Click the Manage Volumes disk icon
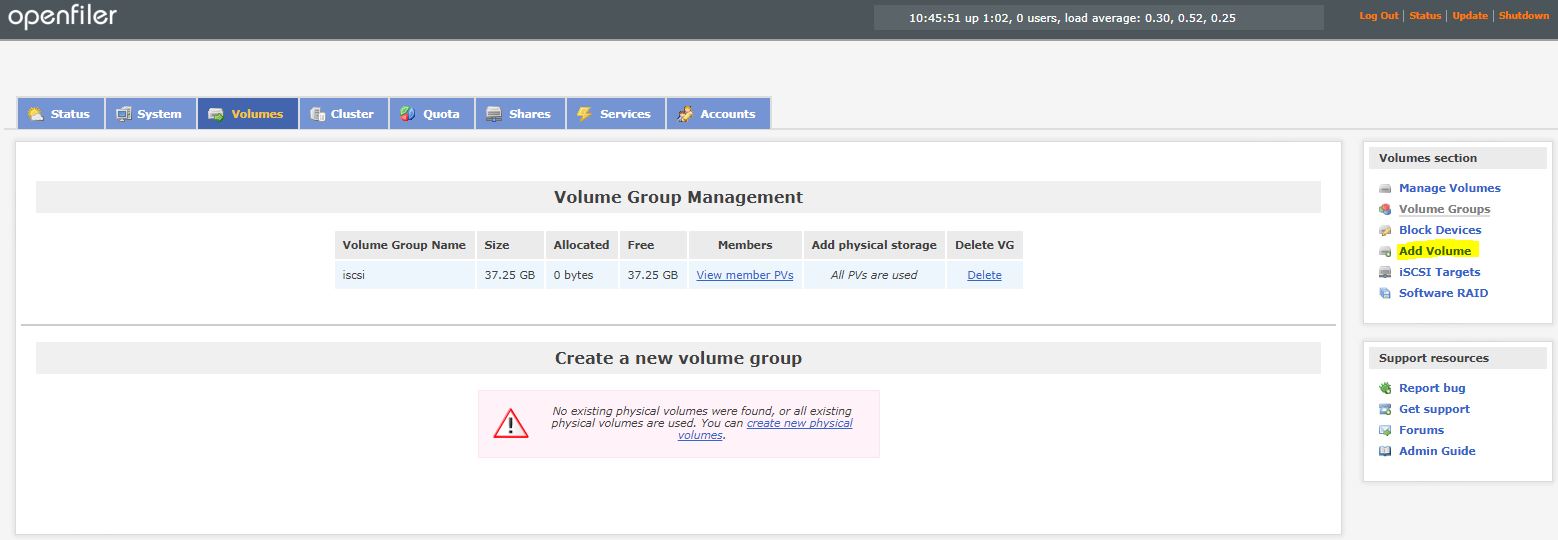The image size is (1558, 540). (1385, 189)
